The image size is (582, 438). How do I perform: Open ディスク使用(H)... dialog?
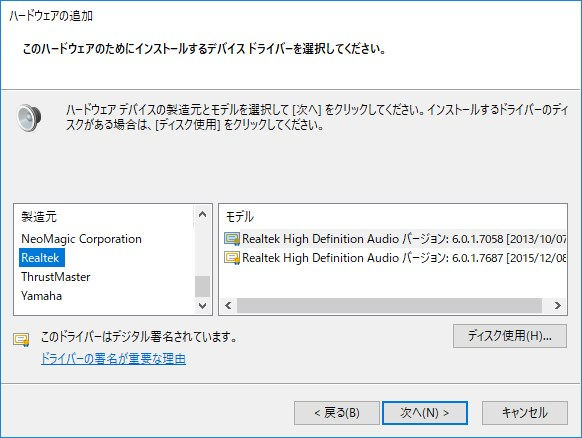510,336
